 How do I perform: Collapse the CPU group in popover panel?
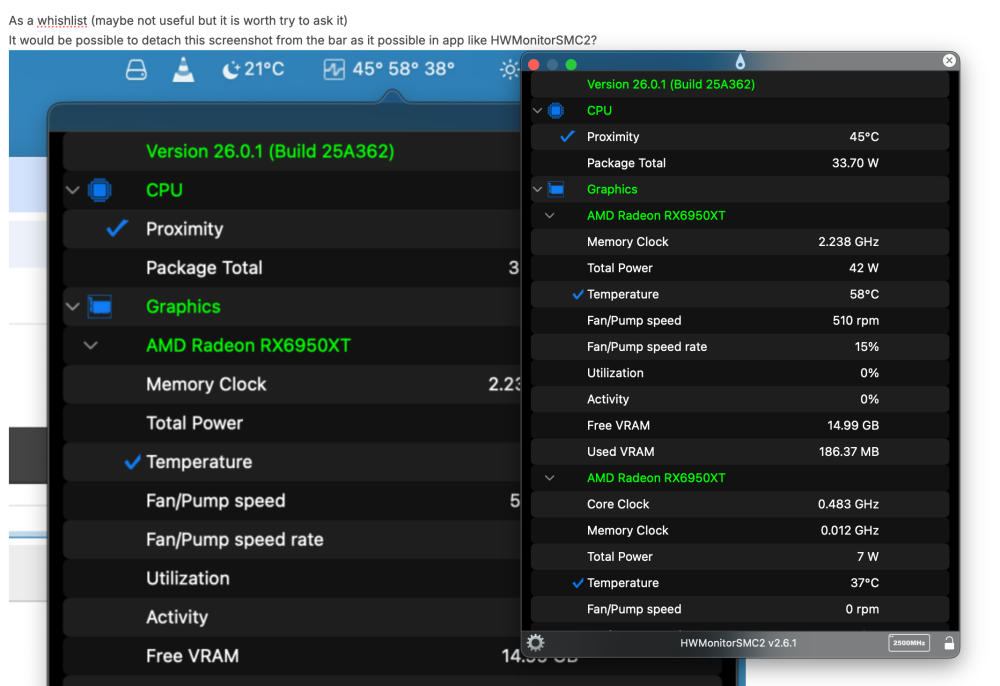[x=73, y=190]
